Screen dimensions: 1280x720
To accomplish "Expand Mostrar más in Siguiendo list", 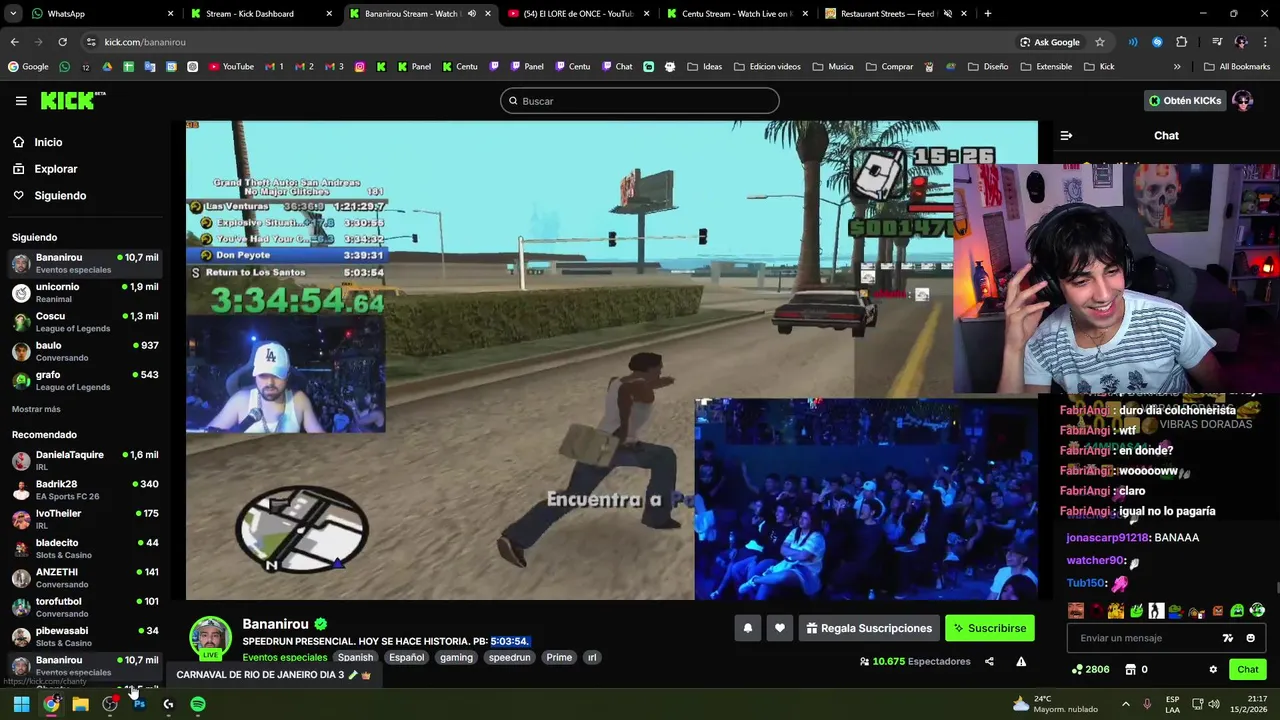I will coord(36,409).
